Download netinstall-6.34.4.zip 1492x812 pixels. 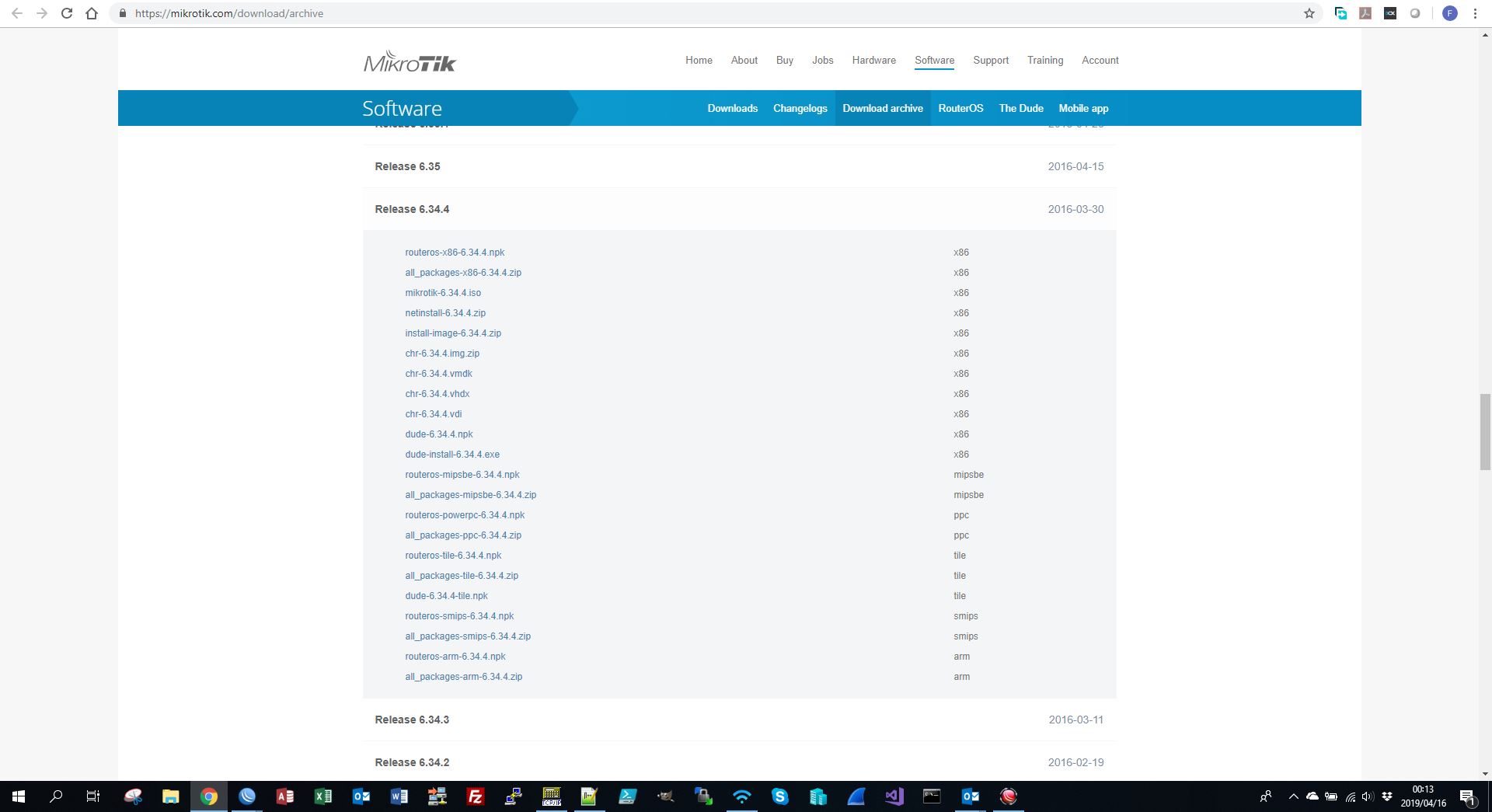point(445,313)
